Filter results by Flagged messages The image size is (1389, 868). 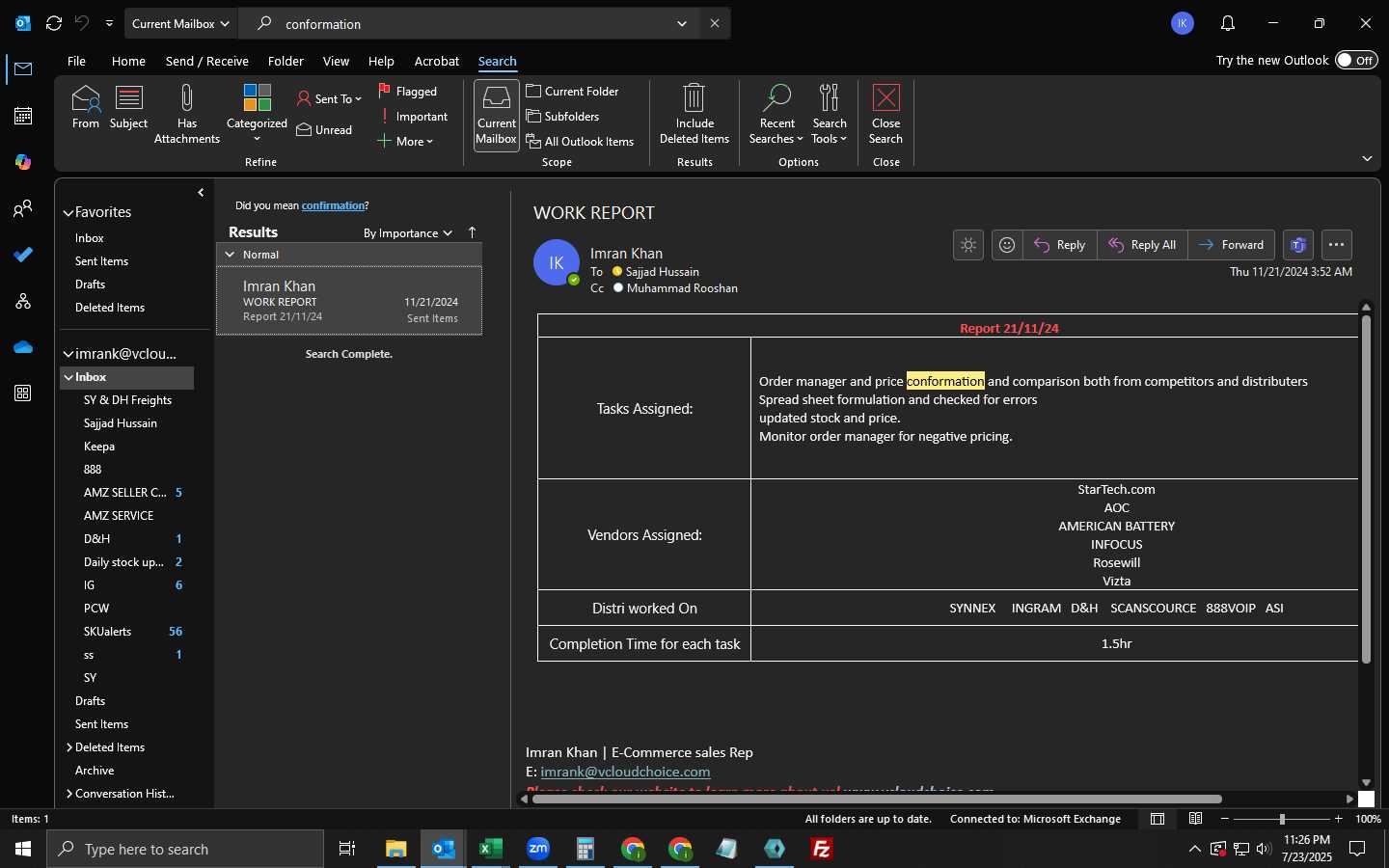pyautogui.click(x=409, y=91)
